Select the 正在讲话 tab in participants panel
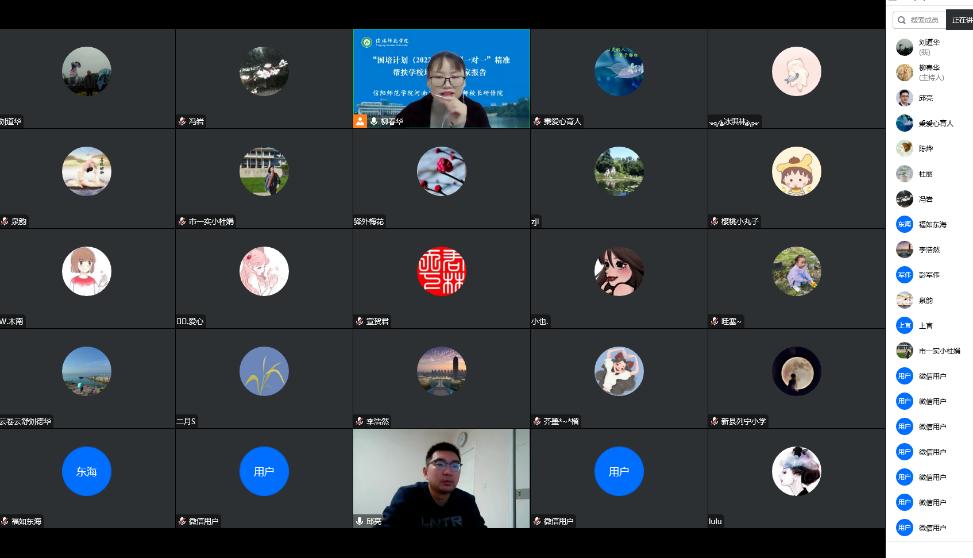The width and height of the screenshot is (973, 558). (x=960, y=20)
